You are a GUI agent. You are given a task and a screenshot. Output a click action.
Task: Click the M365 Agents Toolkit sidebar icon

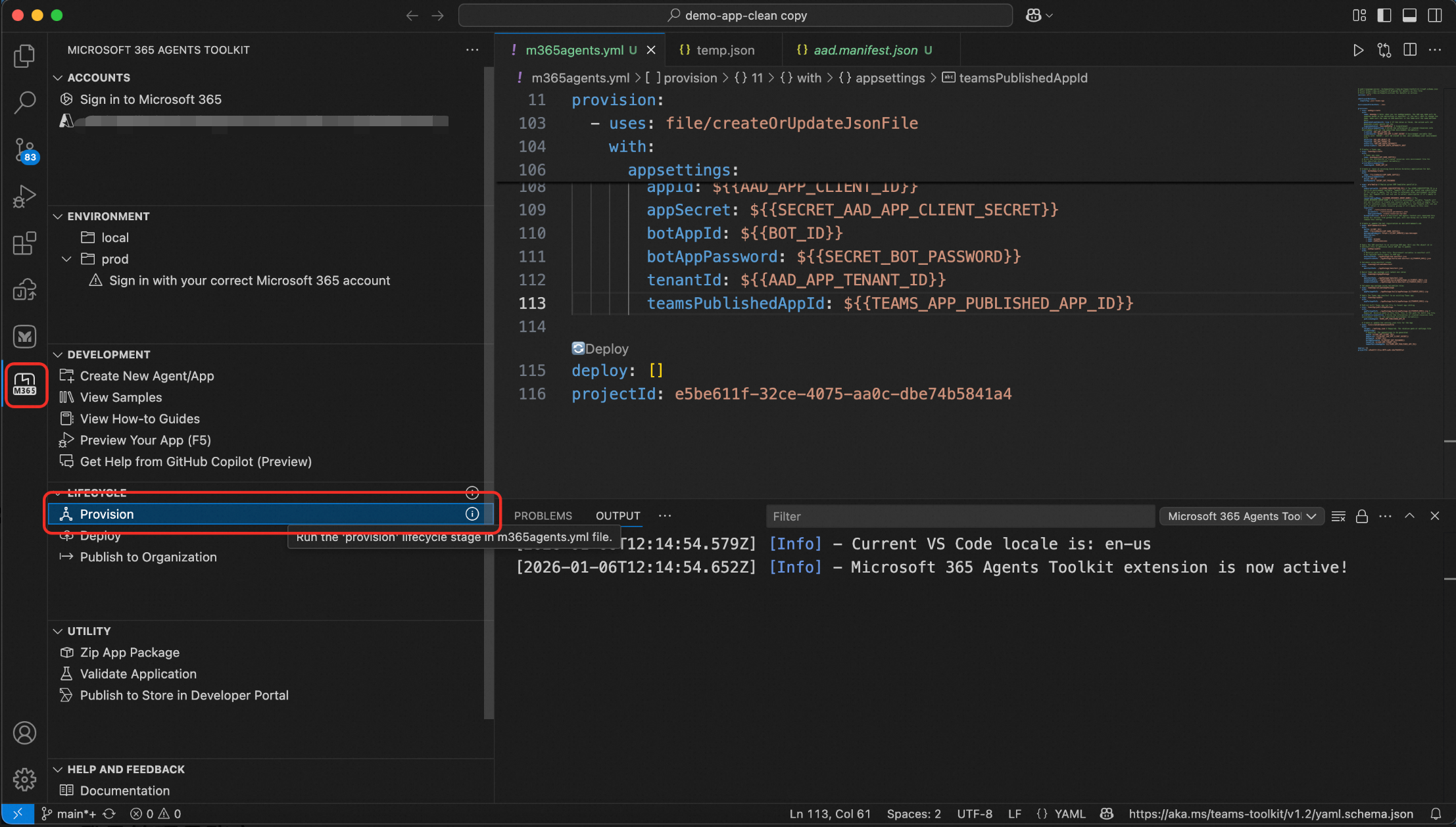(x=25, y=385)
